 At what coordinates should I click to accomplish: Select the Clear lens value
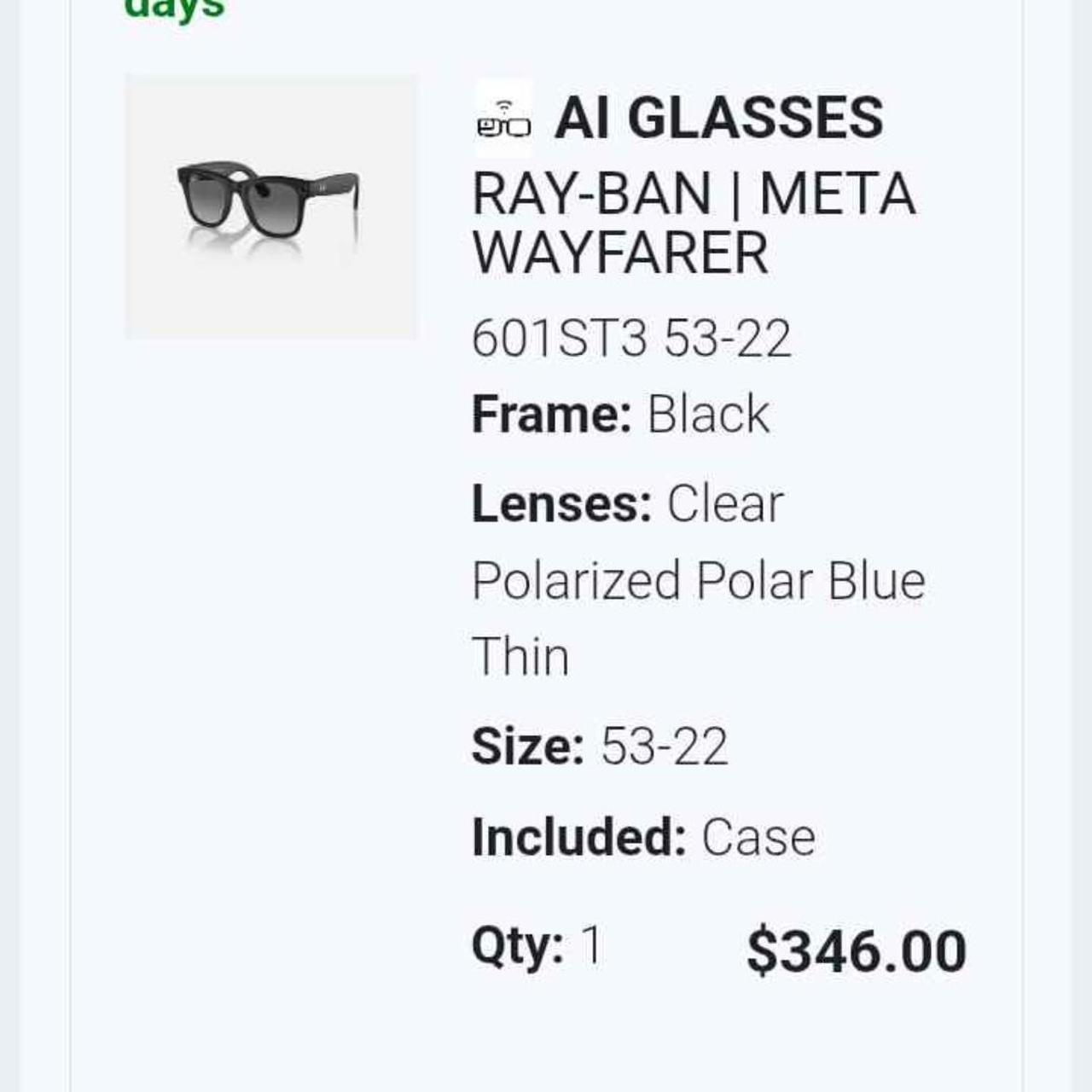(725, 504)
